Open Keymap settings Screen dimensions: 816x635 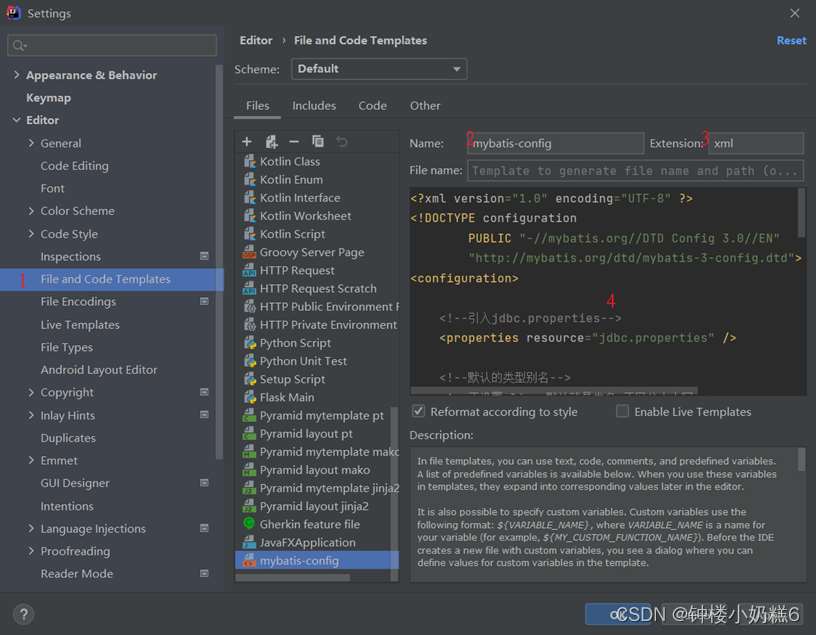[x=48, y=98]
